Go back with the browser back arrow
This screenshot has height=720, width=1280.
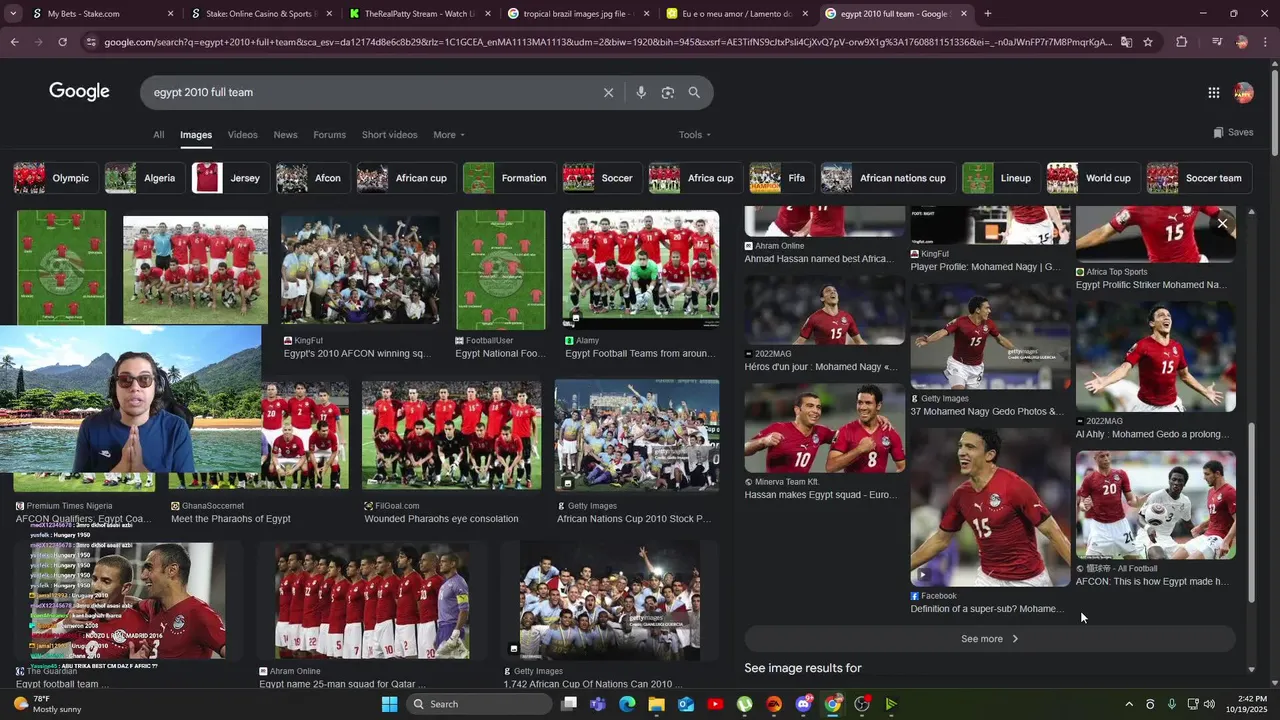point(14,42)
